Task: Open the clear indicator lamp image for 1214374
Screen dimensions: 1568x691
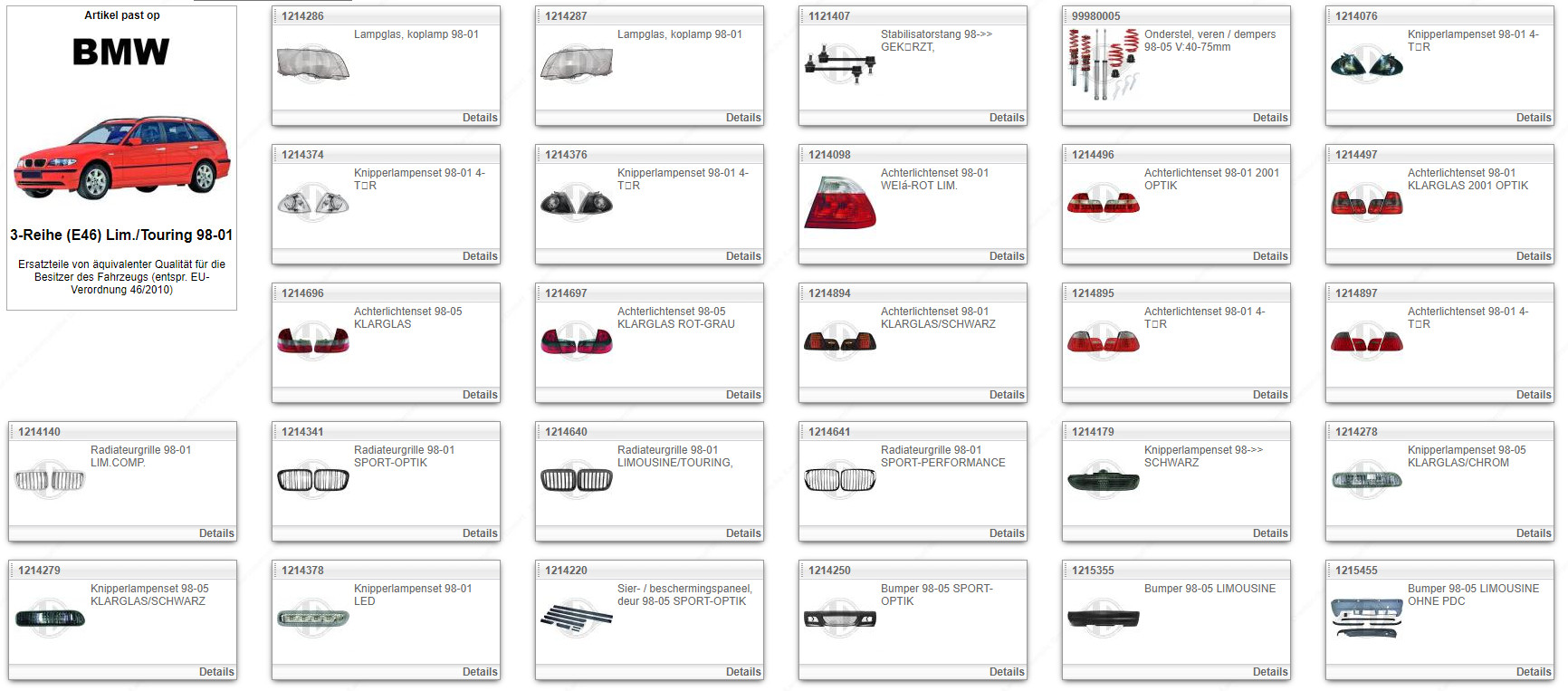Action: (x=313, y=203)
